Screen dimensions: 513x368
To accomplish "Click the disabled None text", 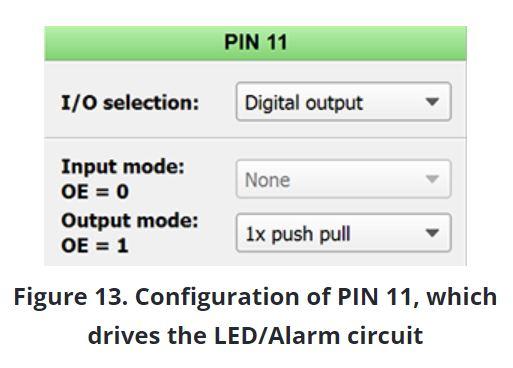I will tap(267, 180).
